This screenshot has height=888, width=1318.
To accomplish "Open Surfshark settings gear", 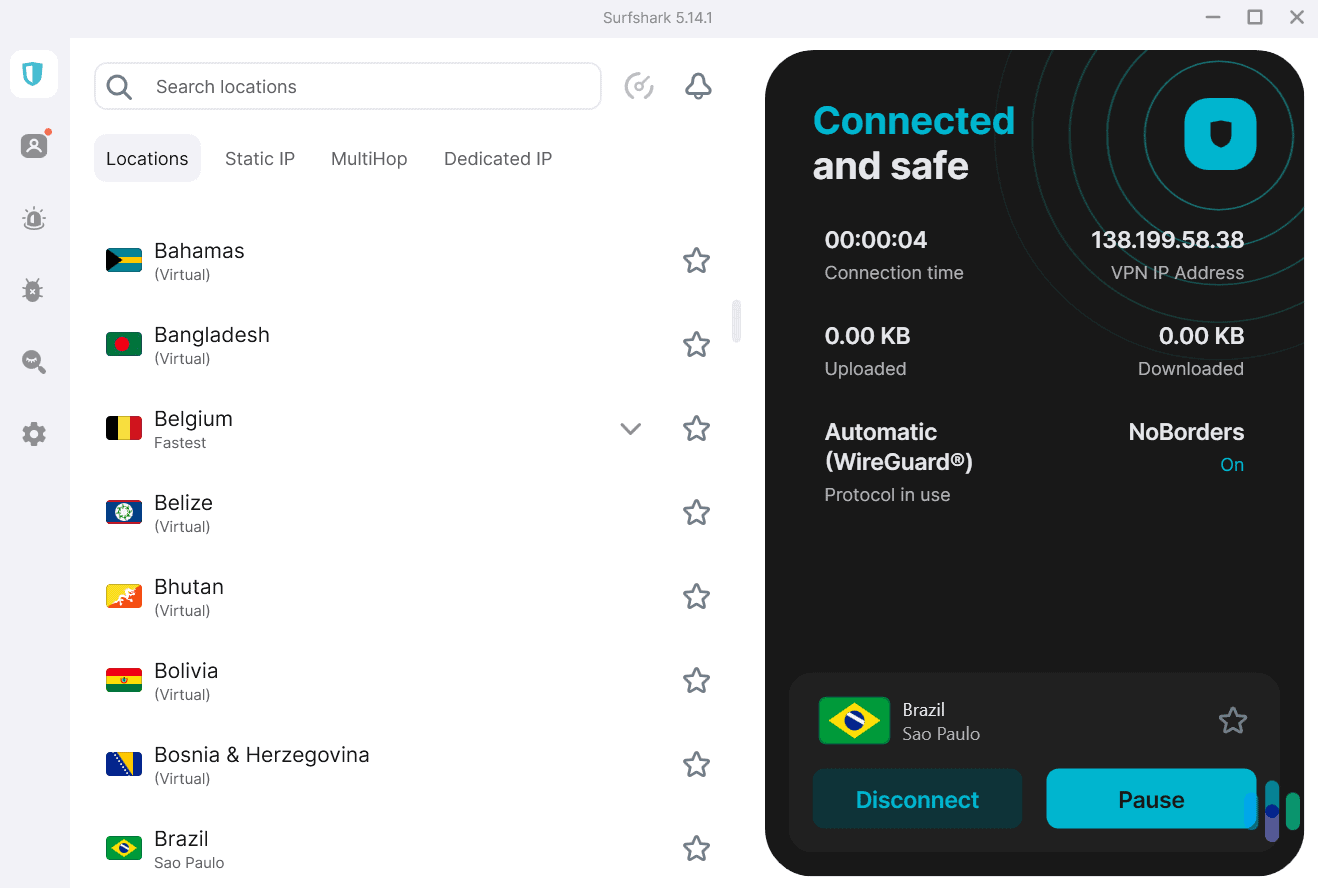I will (x=33, y=433).
